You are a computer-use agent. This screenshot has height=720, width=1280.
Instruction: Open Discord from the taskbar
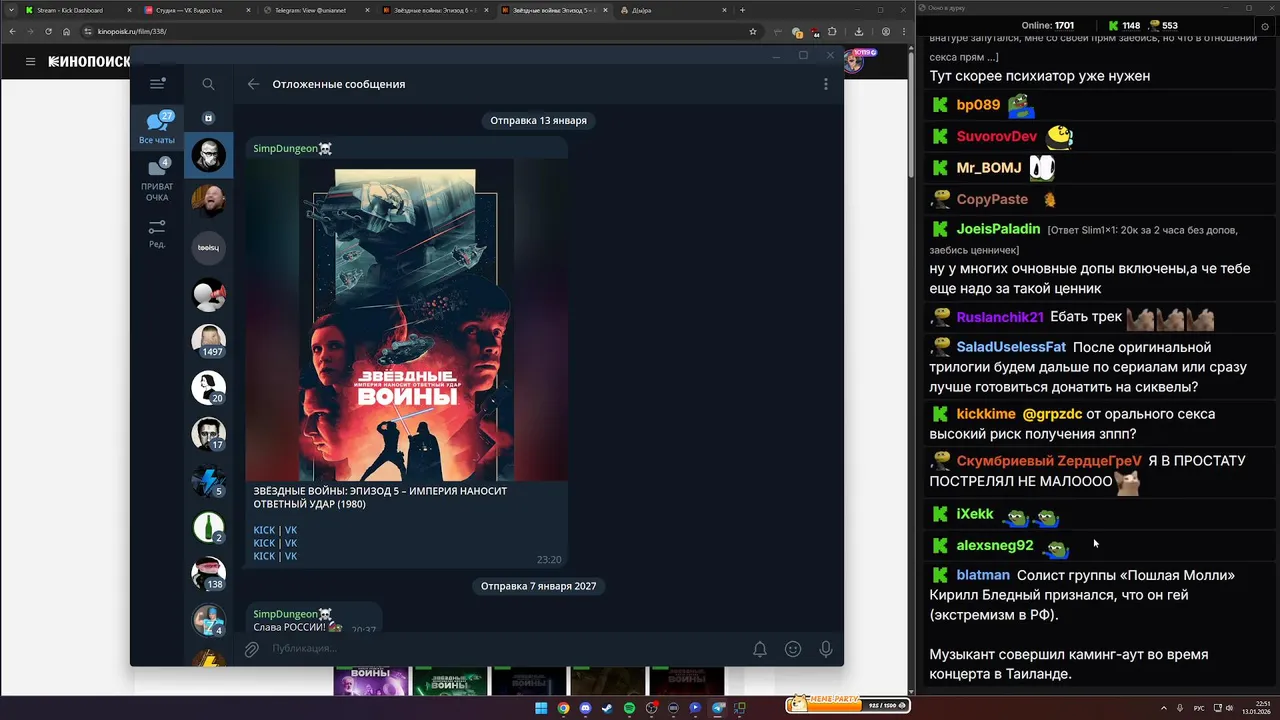coord(585,708)
